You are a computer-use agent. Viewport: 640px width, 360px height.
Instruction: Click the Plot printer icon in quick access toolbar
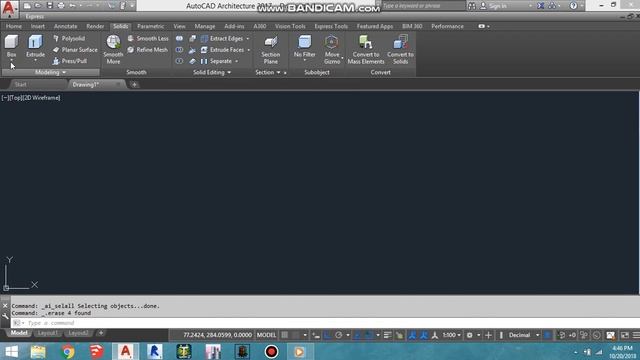pyautogui.click(x=61, y=6)
